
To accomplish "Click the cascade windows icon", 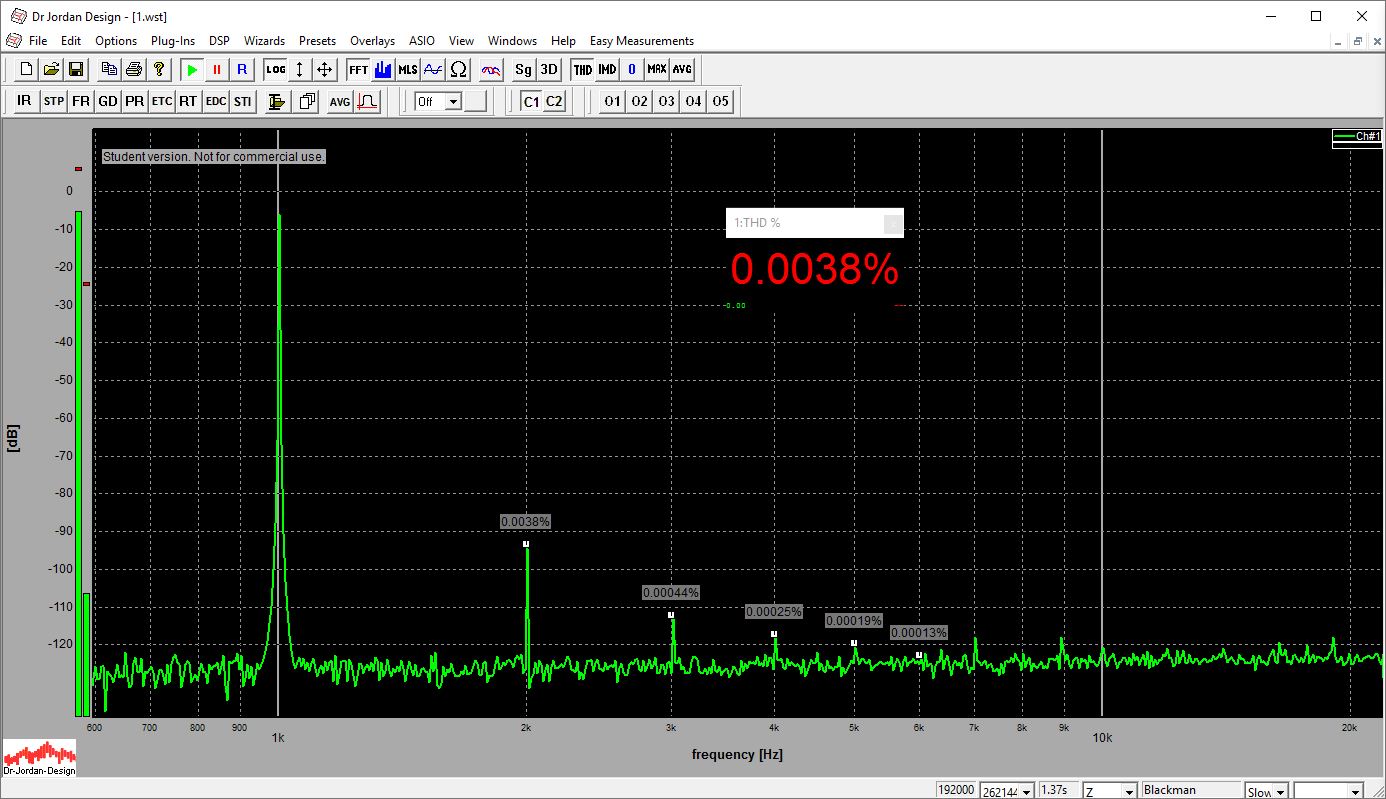I will (307, 101).
